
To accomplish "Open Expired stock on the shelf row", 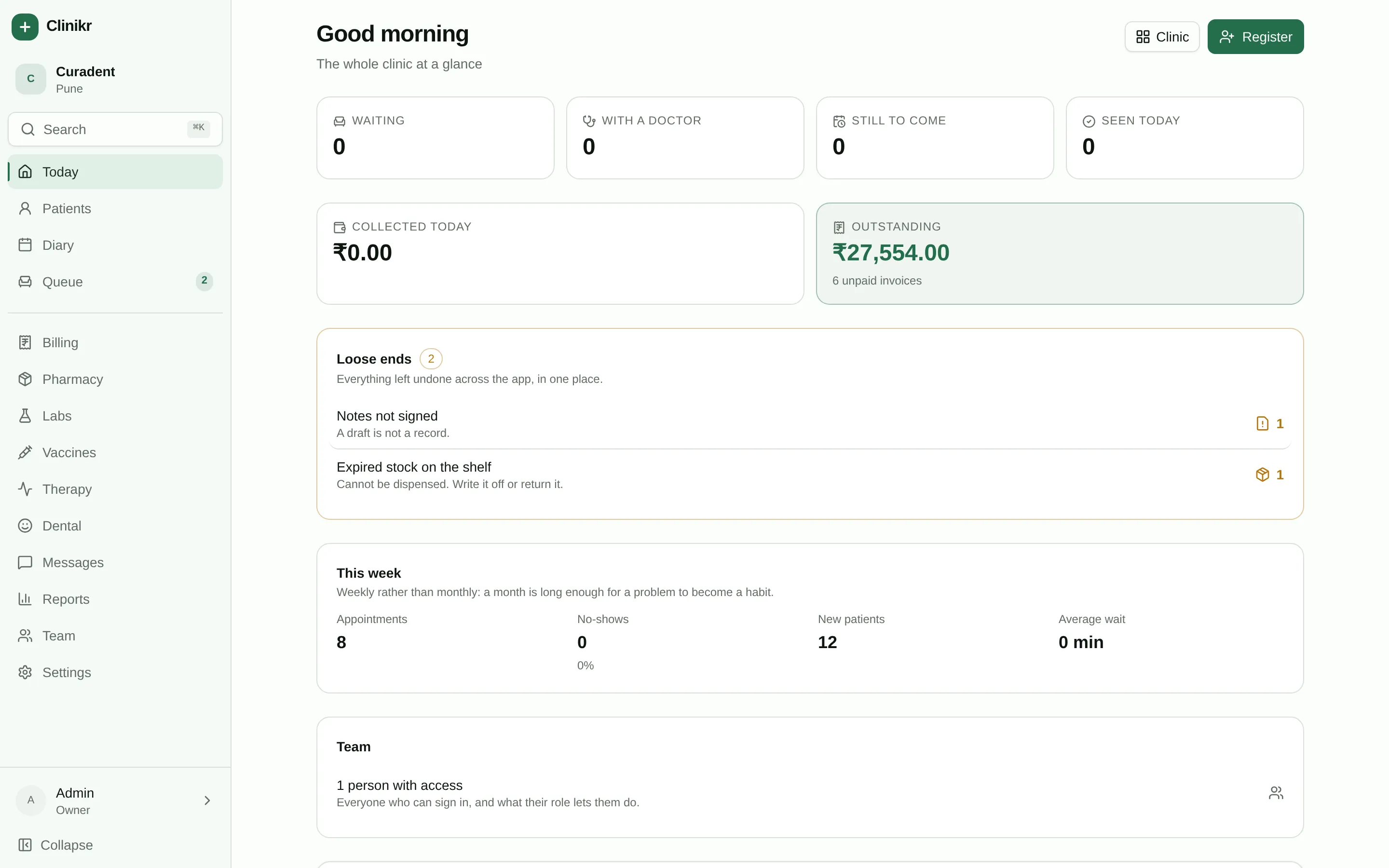I will pos(810,475).
